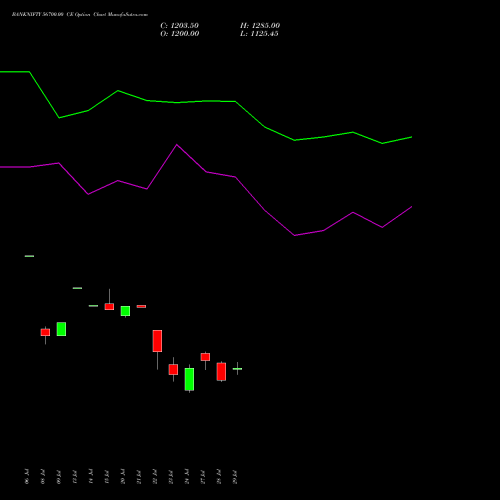Click the red candle on 28 Jul
Screen dimensions: 500x500
click(x=221, y=372)
